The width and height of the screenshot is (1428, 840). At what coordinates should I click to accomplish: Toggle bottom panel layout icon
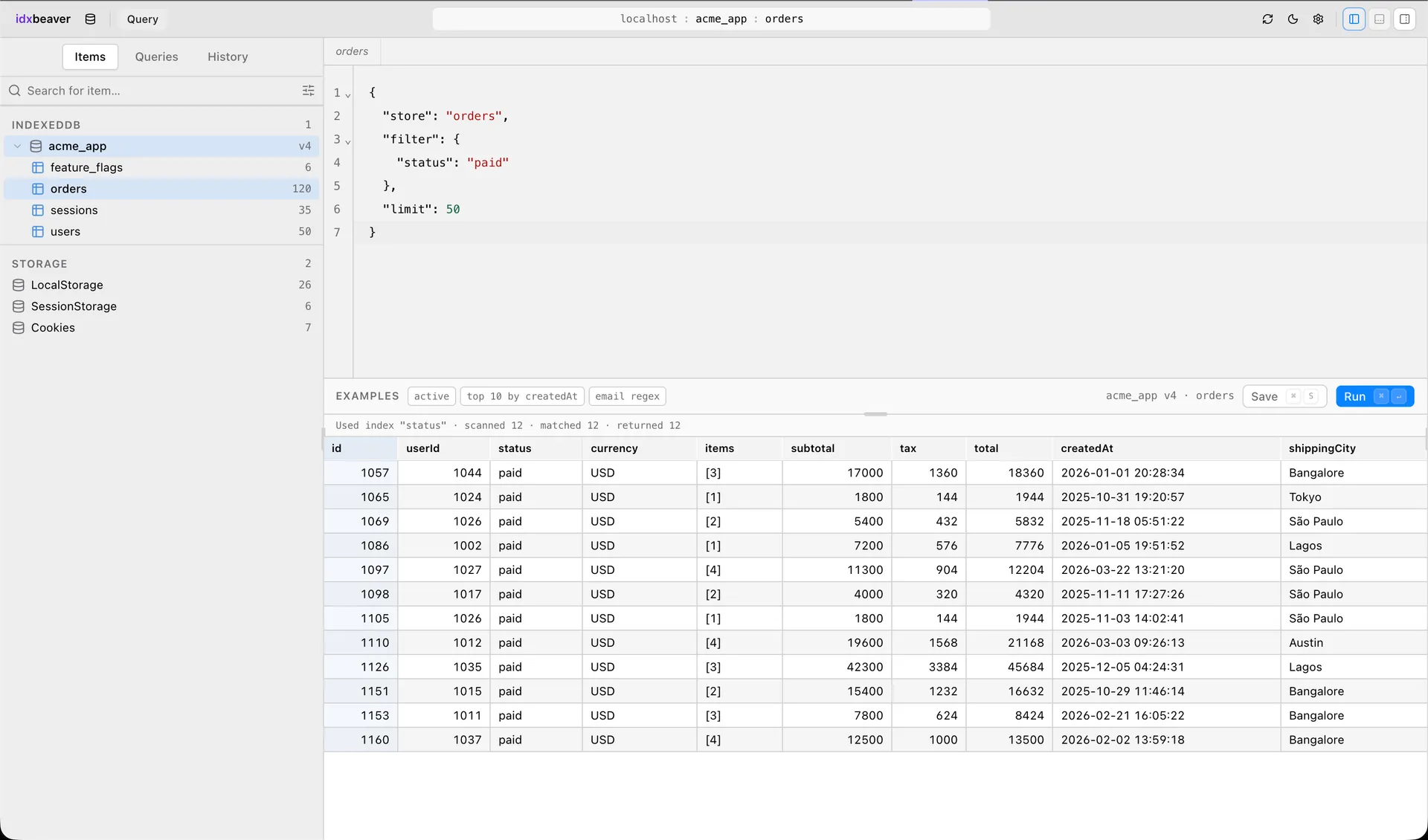(1379, 19)
